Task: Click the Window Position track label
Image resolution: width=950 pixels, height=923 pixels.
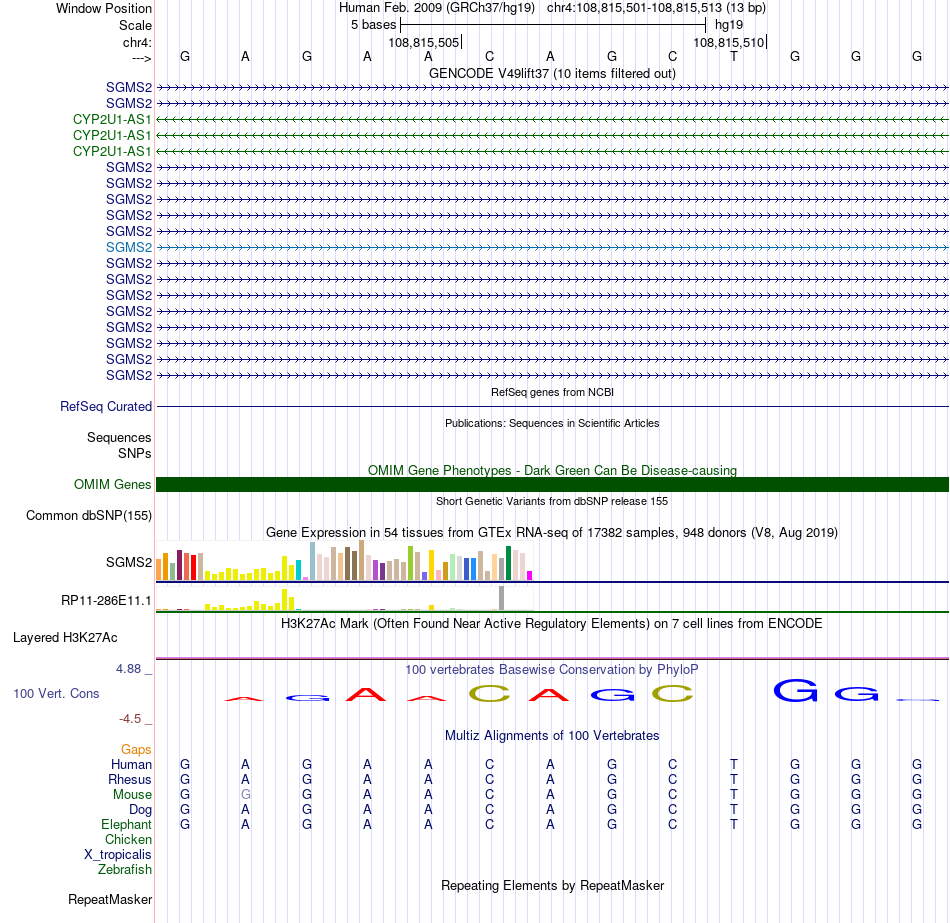Action: coord(104,8)
